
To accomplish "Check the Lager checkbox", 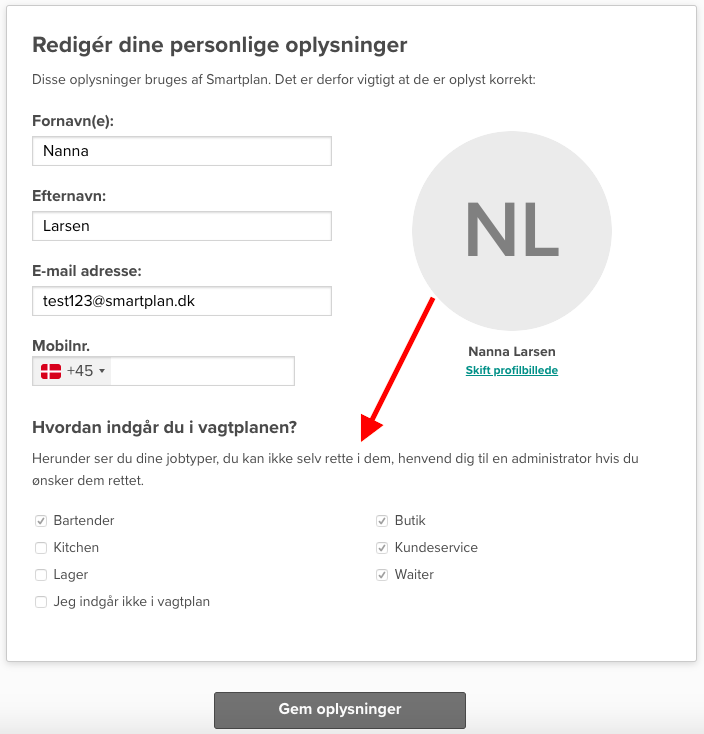I will point(41,575).
